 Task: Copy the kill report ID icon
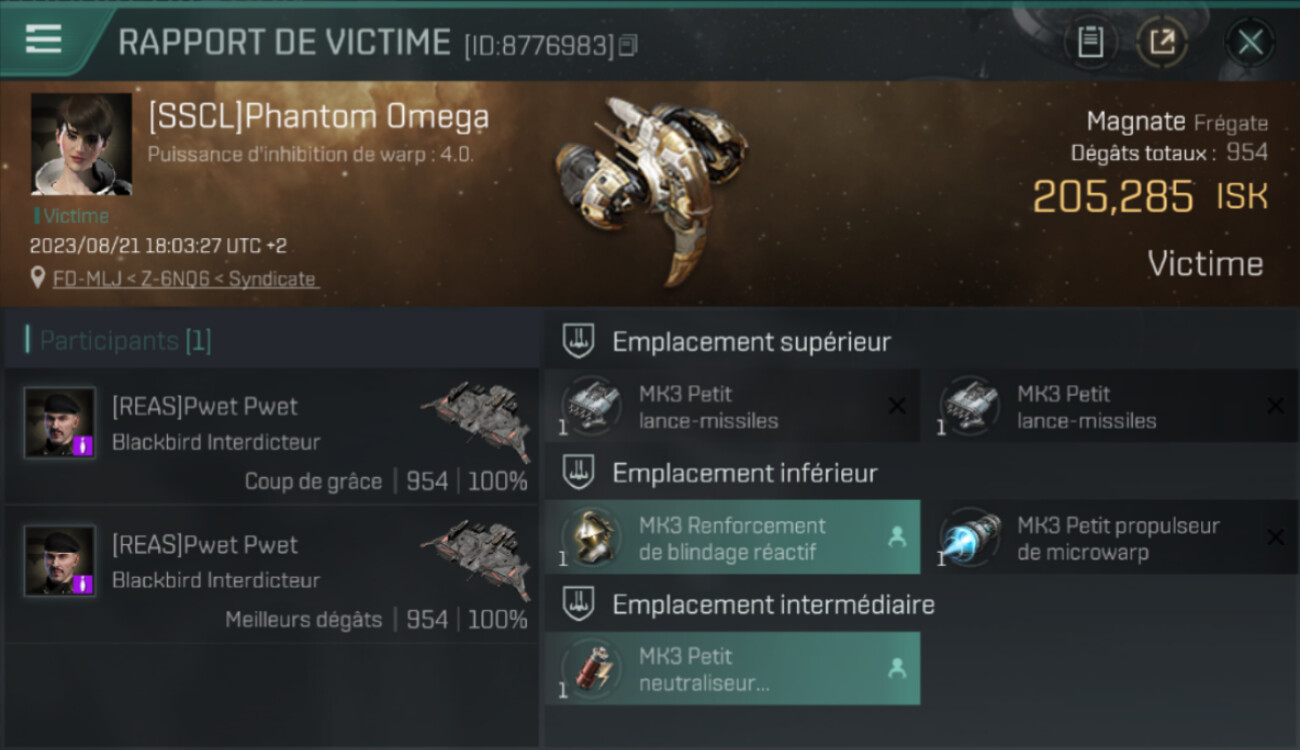[x=628, y=45]
